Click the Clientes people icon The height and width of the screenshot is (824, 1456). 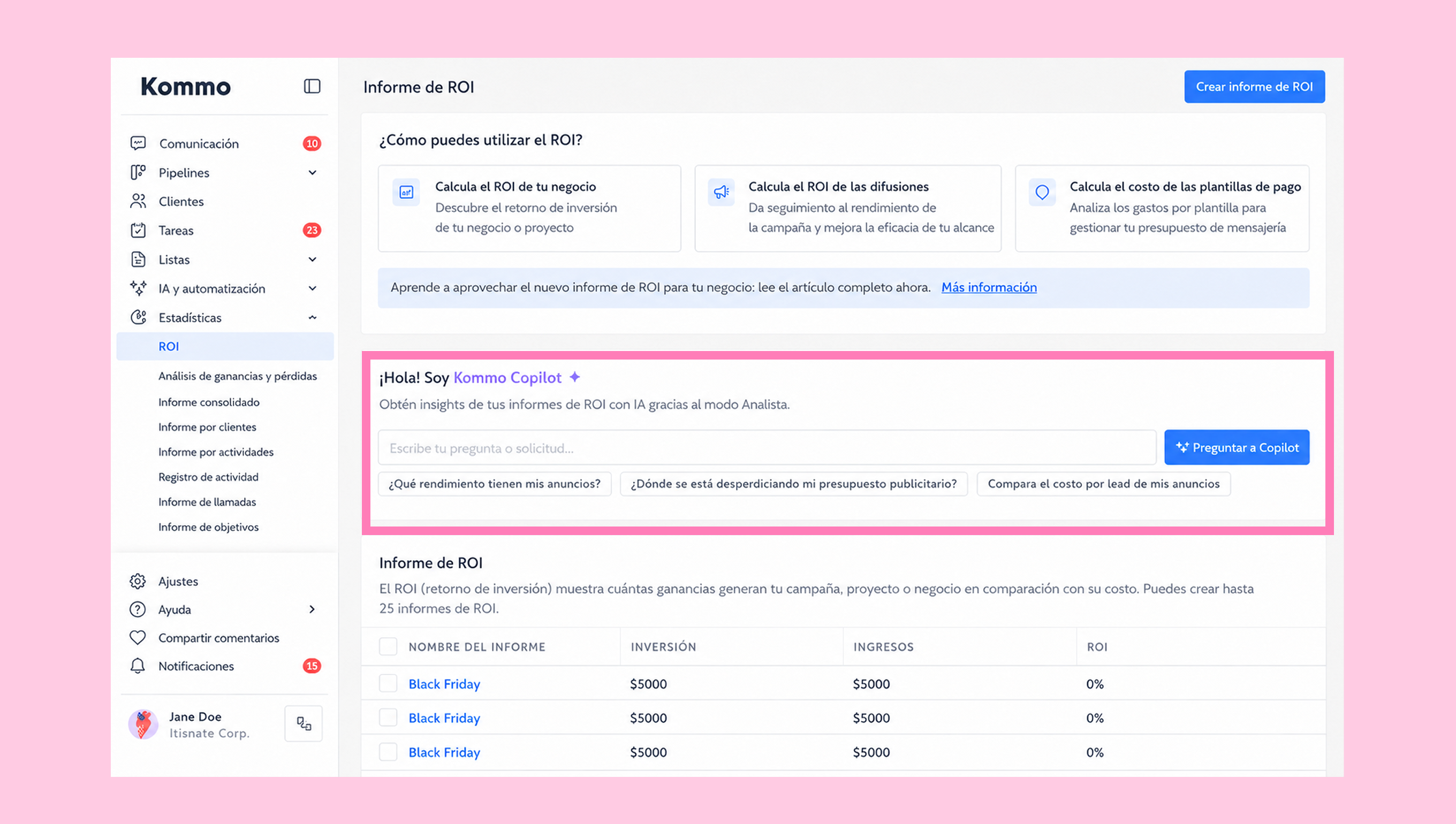pos(138,201)
